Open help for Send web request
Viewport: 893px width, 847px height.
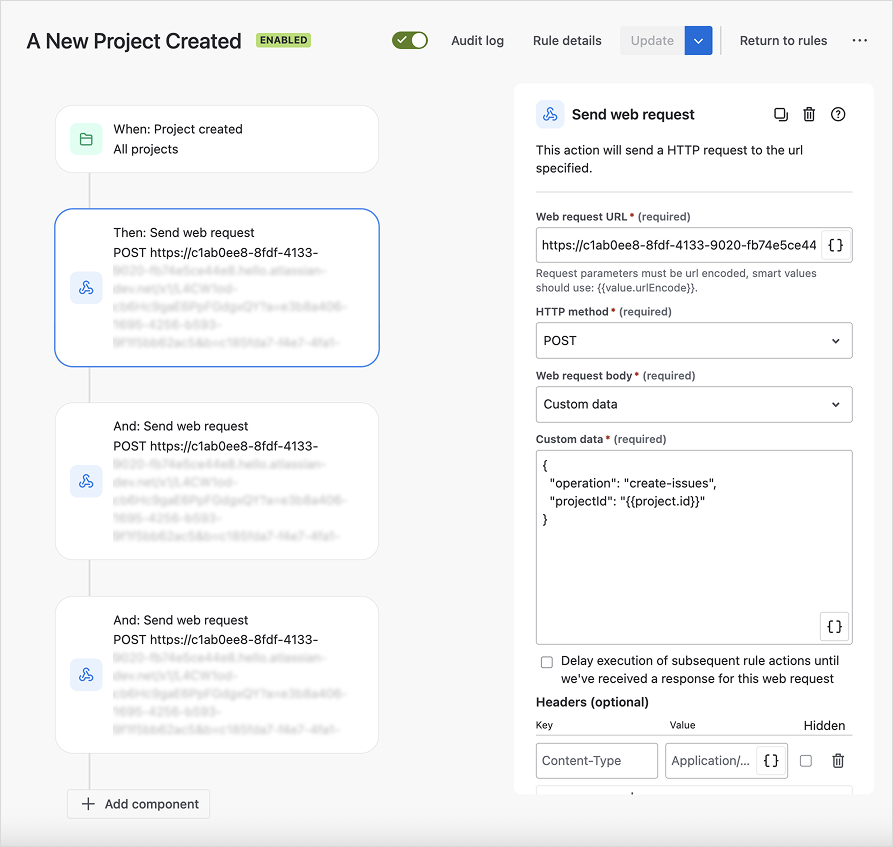coord(838,115)
